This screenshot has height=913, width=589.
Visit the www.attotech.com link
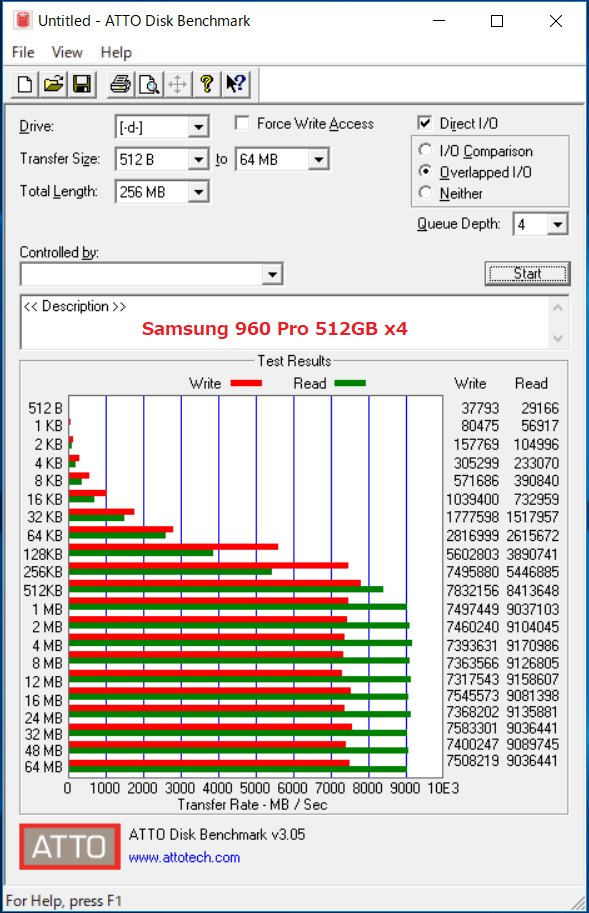coord(184,857)
